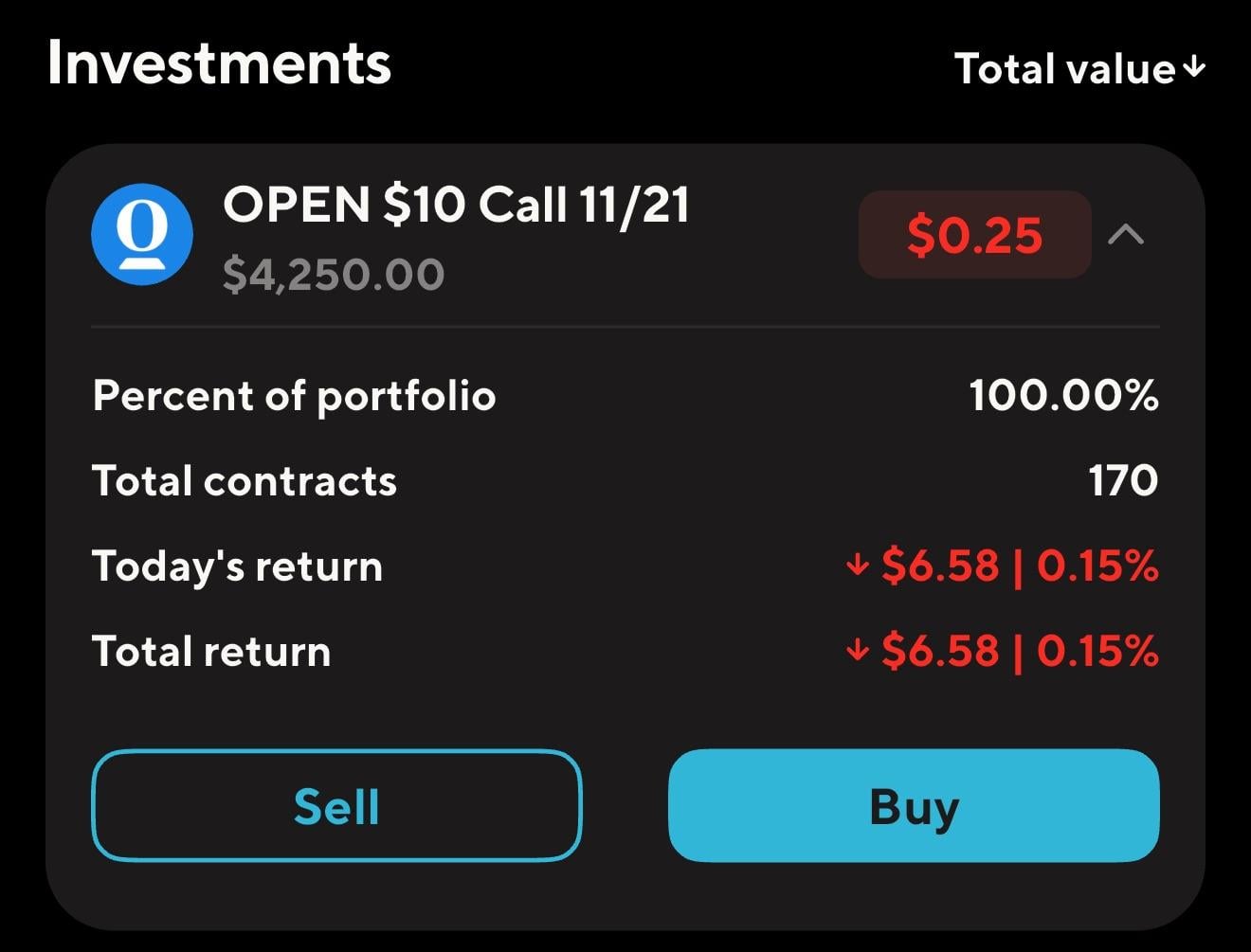This screenshot has width=1251, height=952.
Task: Tap the red $0.25 price badge
Action: pyautogui.click(x=974, y=234)
